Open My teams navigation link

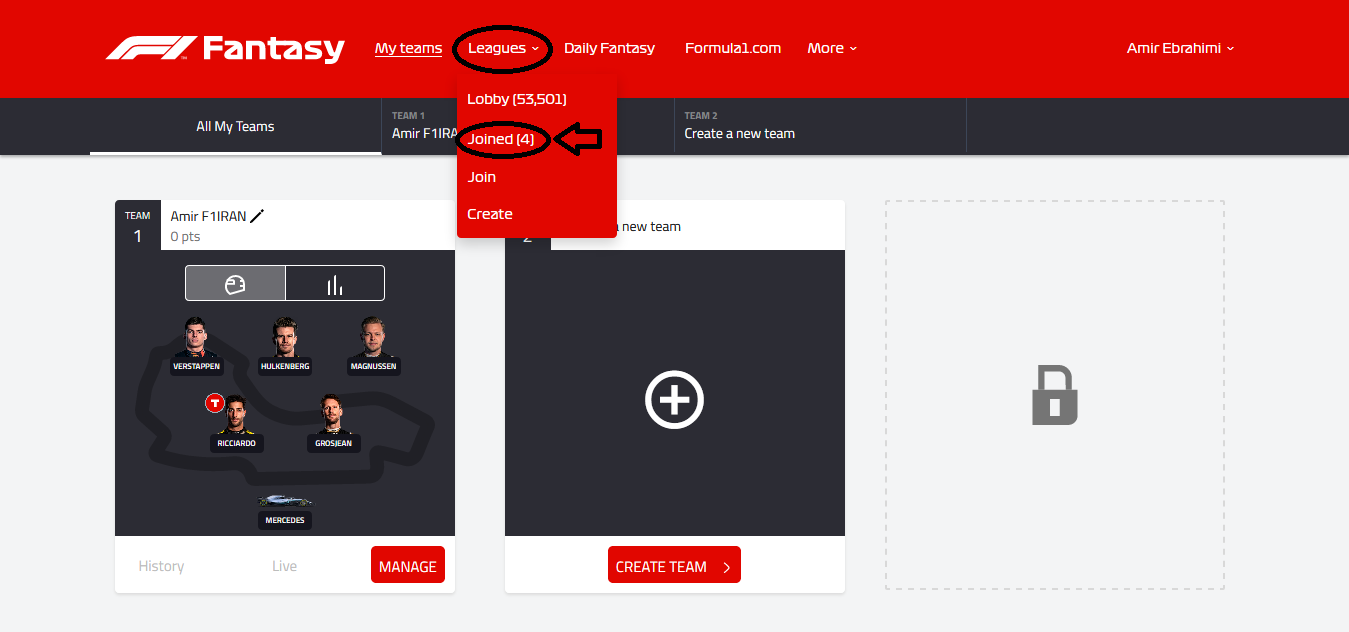coord(408,48)
